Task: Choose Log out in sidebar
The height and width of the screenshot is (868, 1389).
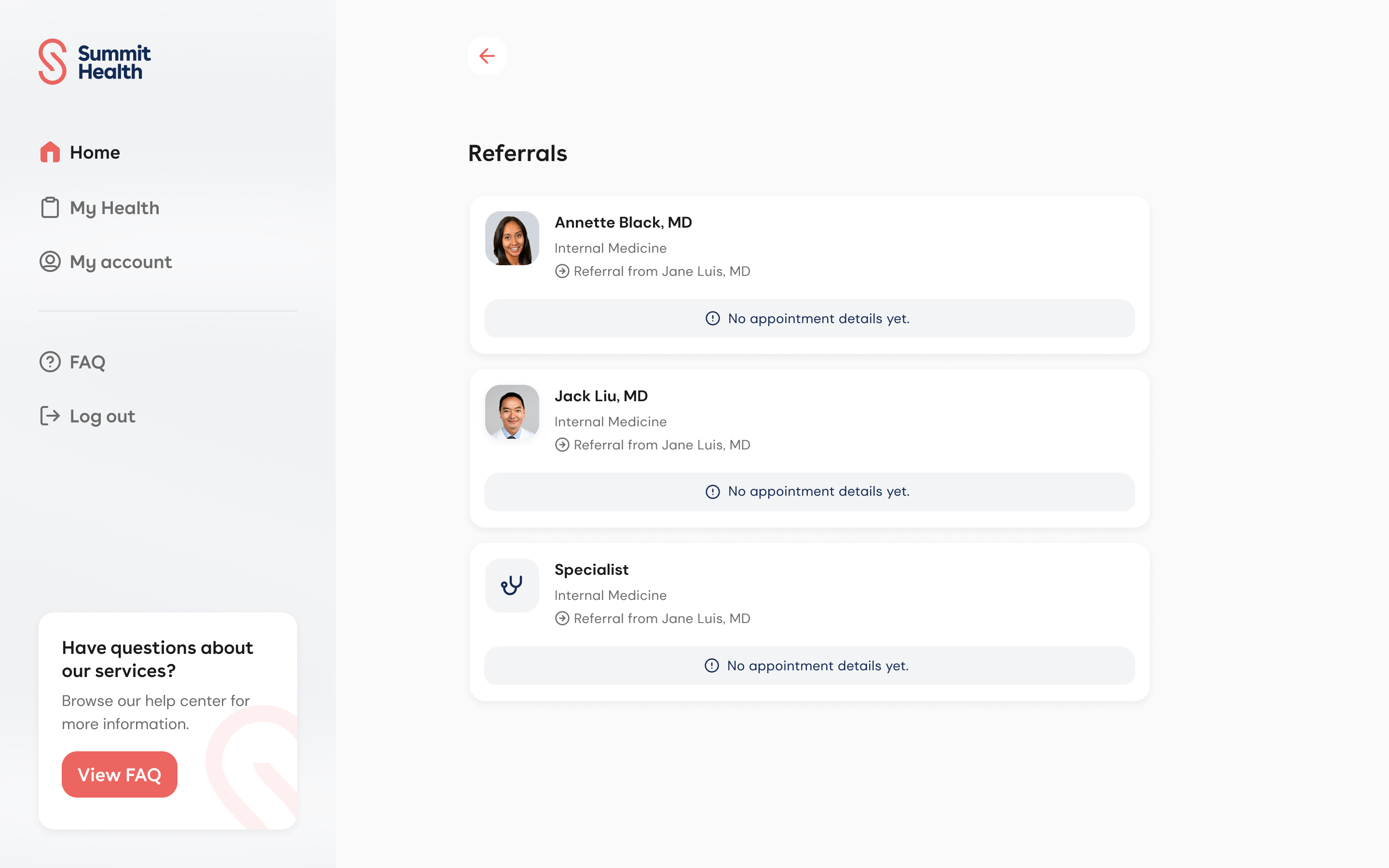Action: pyautogui.click(x=88, y=416)
